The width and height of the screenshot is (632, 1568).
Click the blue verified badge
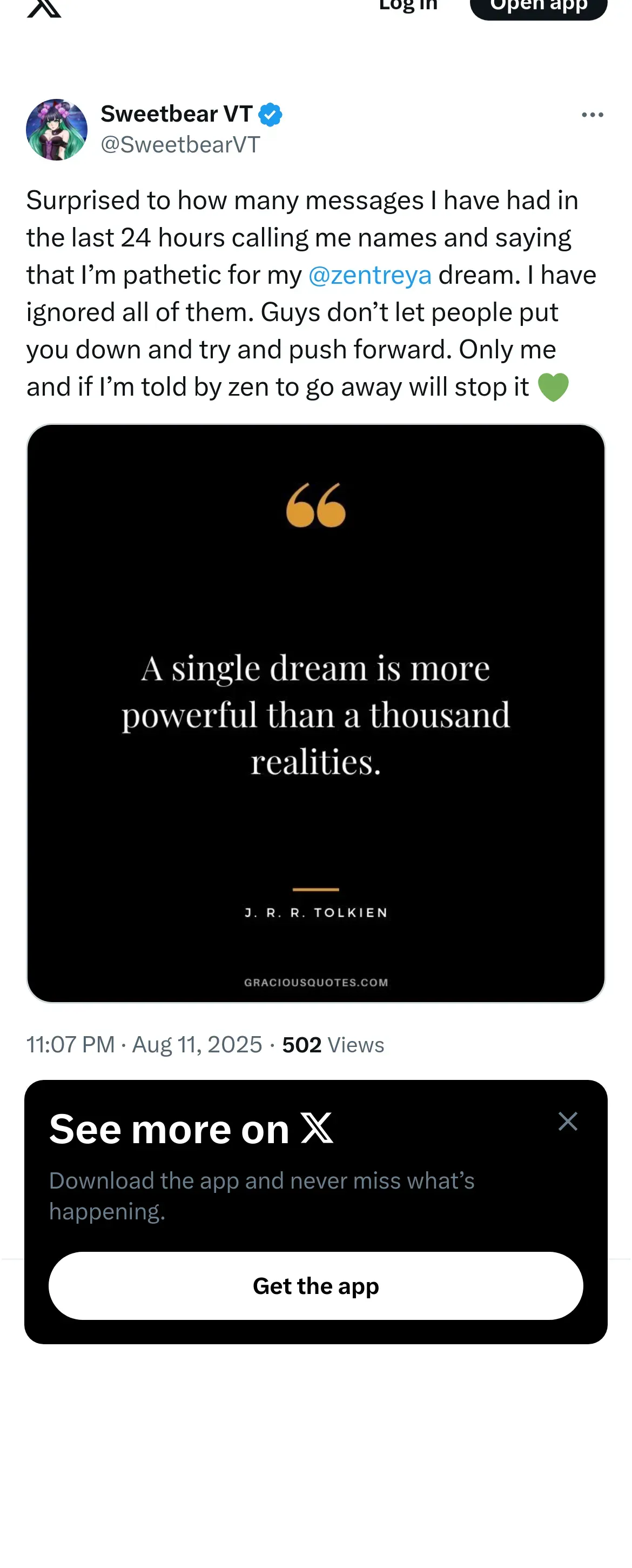point(270,115)
